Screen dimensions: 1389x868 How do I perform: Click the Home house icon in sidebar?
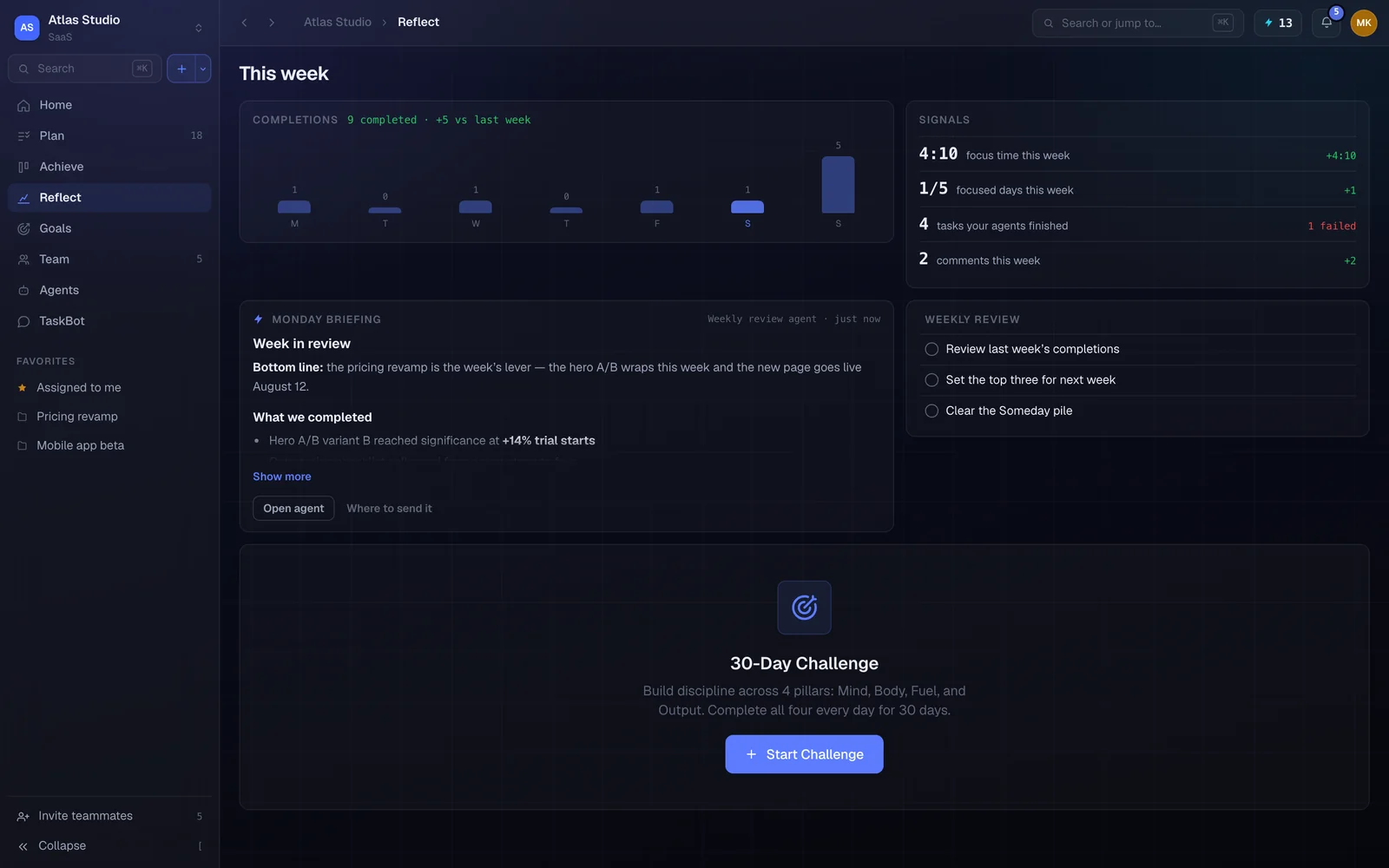coord(23,106)
